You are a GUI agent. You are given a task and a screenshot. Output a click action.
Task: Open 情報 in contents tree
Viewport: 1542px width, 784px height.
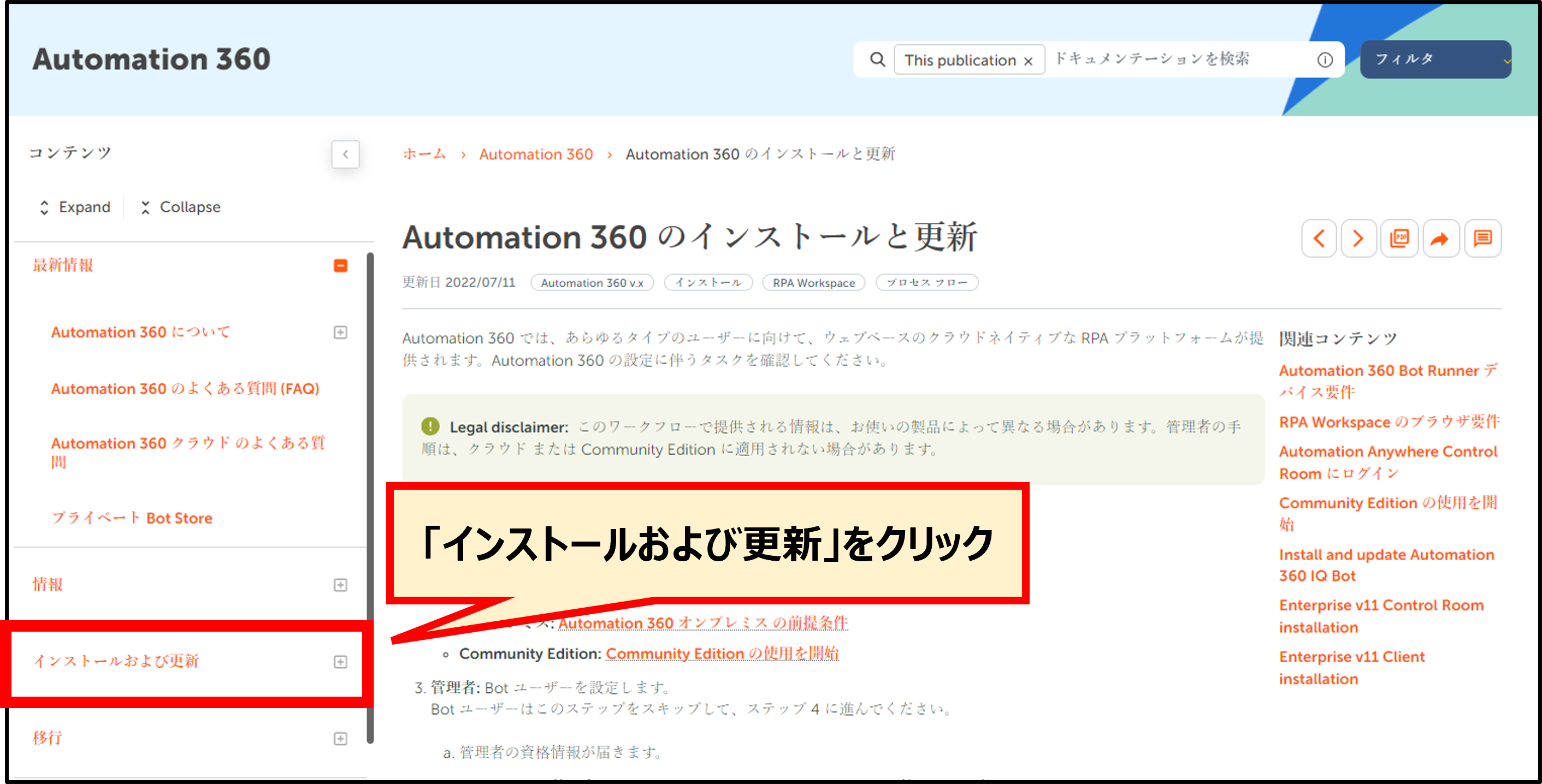click(48, 585)
